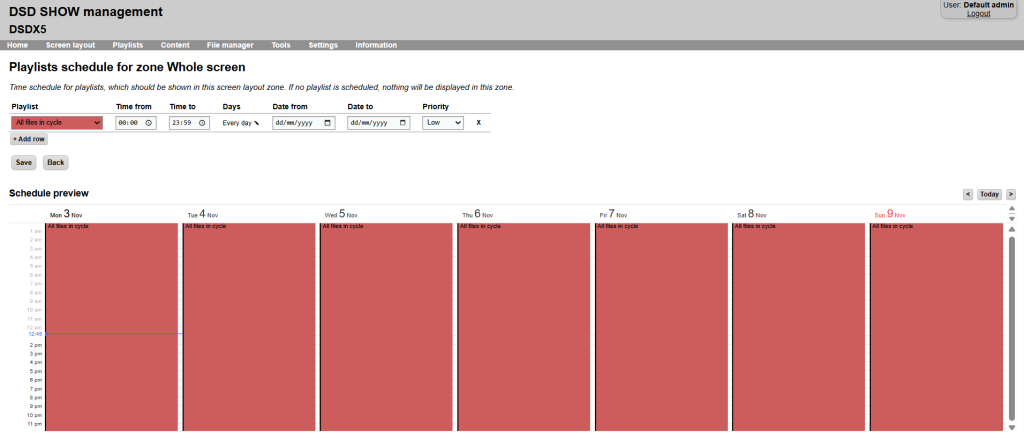Delete the schedule row with X
1024x439 pixels.
478,123
